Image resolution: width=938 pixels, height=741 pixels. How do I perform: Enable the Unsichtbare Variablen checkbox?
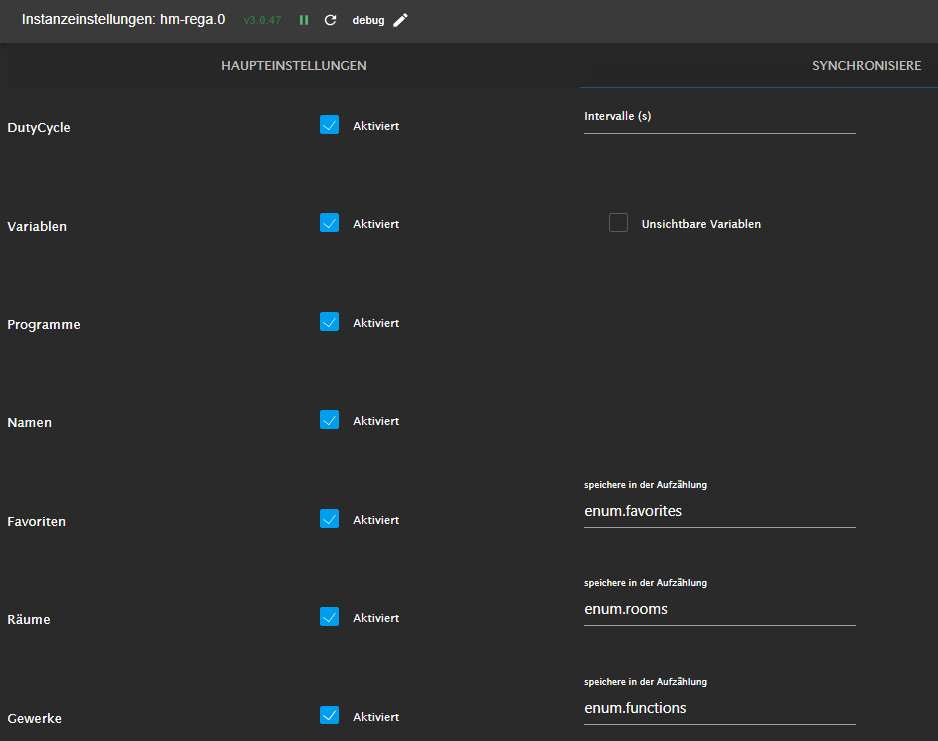[x=619, y=222]
